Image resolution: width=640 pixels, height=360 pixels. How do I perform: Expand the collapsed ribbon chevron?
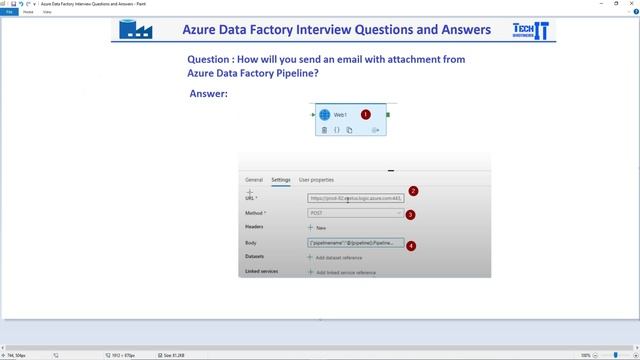pyautogui.click(x=629, y=12)
